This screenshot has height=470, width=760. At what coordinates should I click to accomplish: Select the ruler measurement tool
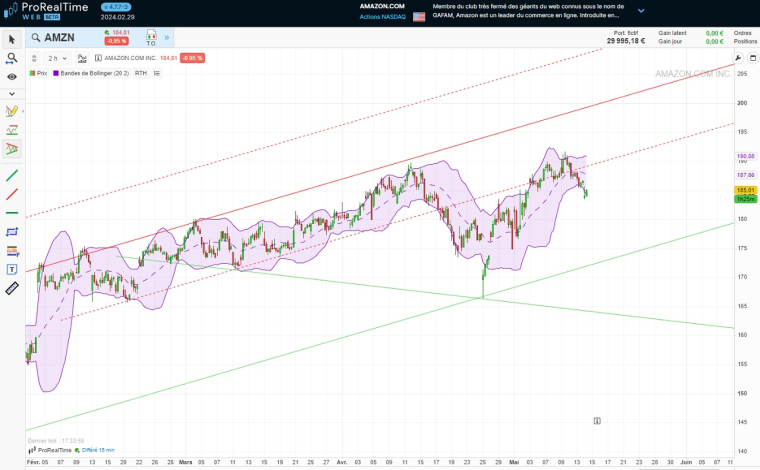coord(12,288)
